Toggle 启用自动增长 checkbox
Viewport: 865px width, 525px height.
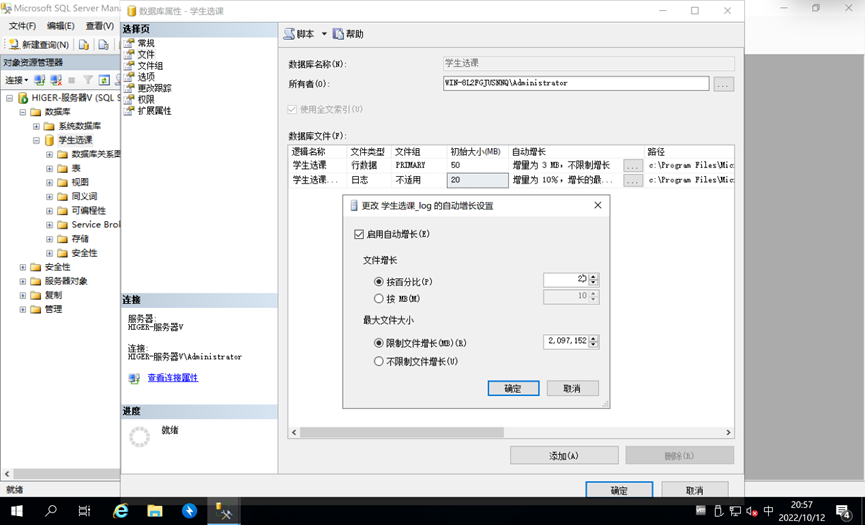tap(359, 234)
